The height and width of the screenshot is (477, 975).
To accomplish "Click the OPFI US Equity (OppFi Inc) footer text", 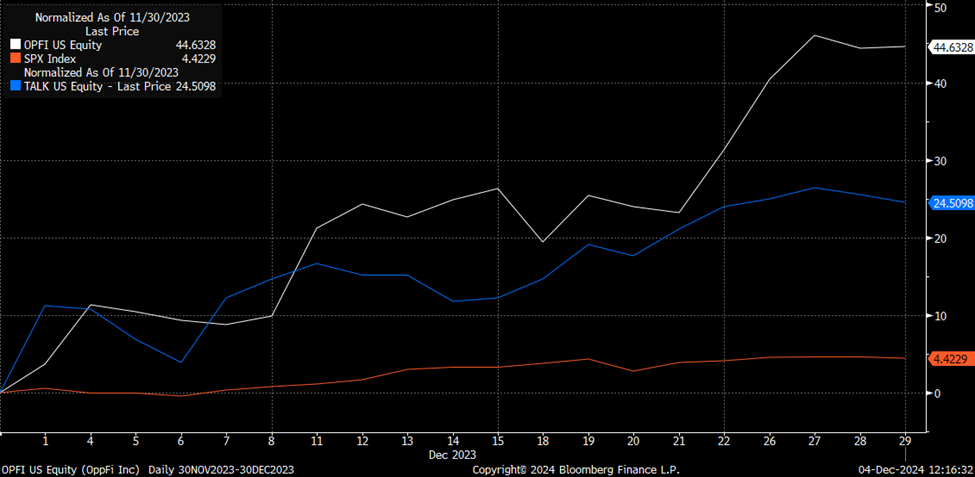I will tap(72, 470).
